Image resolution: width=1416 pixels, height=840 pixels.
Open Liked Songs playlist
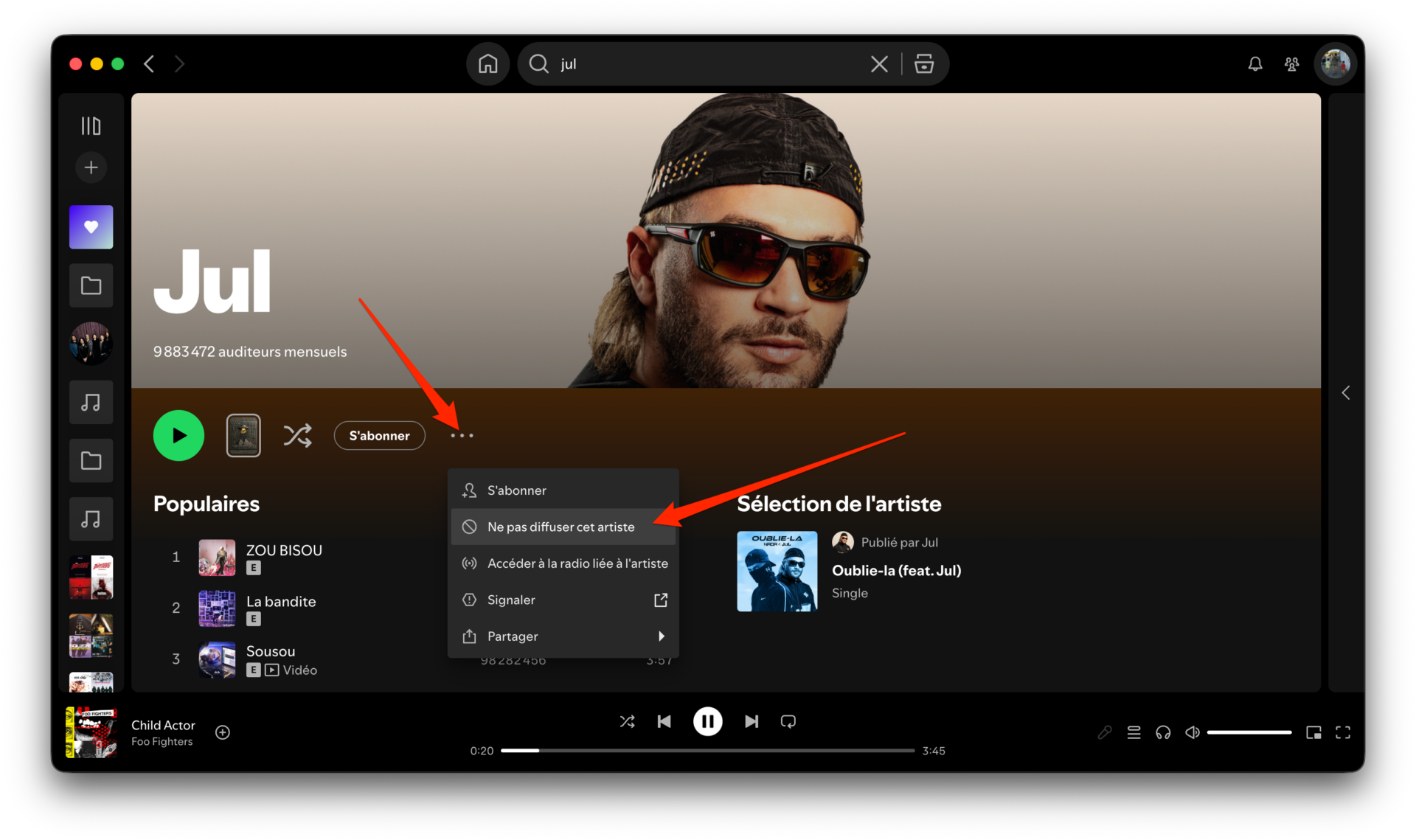(x=91, y=227)
